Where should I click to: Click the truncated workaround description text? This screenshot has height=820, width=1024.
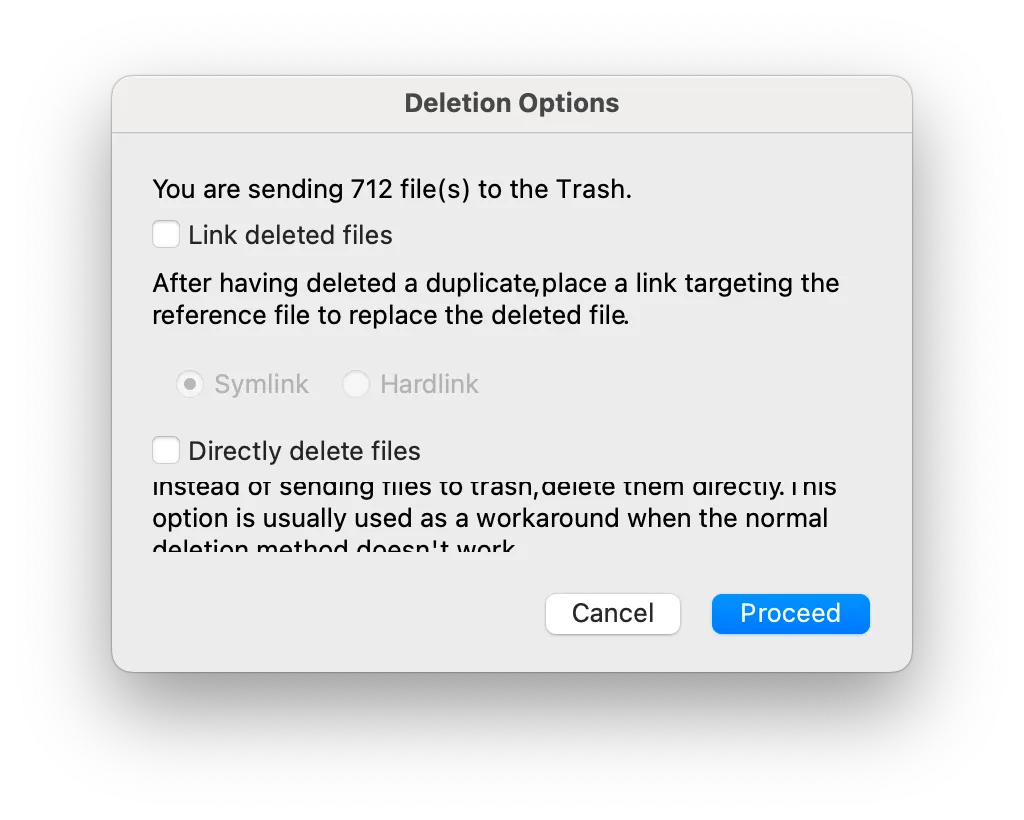point(495,517)
